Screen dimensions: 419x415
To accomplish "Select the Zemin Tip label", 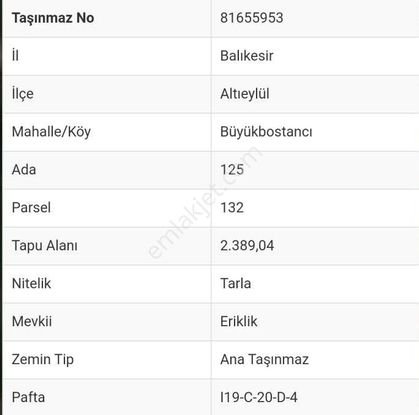I will (43, 360).
